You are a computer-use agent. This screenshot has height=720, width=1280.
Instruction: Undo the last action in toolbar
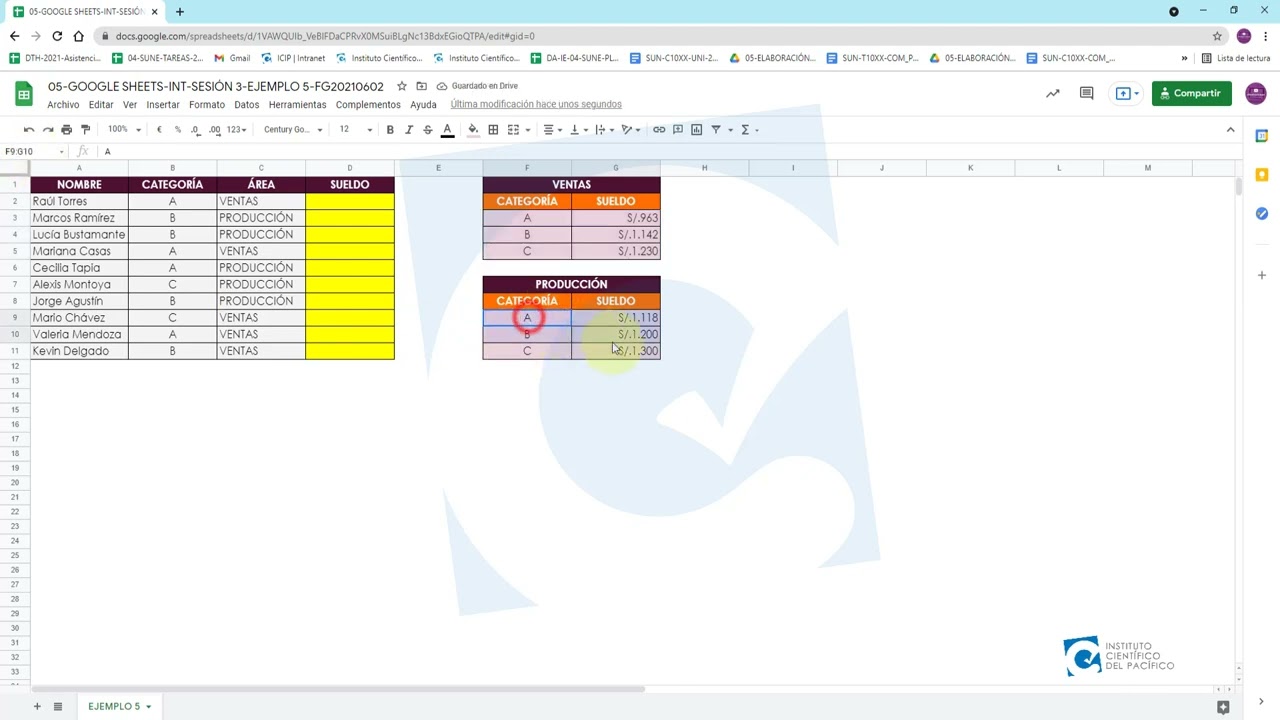tap(29, 130)
